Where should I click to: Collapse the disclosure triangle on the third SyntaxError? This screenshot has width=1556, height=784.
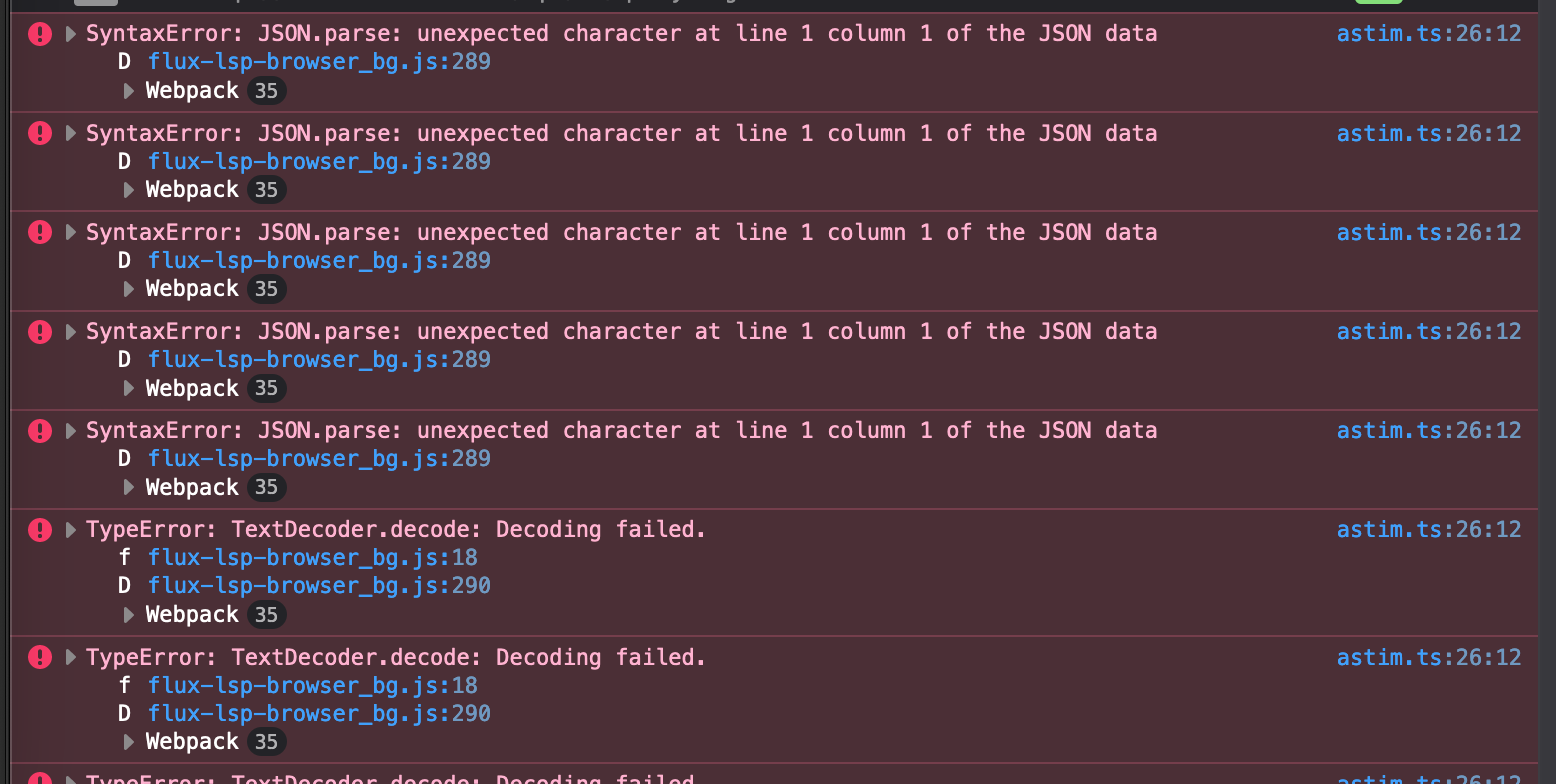pos(70,232)
